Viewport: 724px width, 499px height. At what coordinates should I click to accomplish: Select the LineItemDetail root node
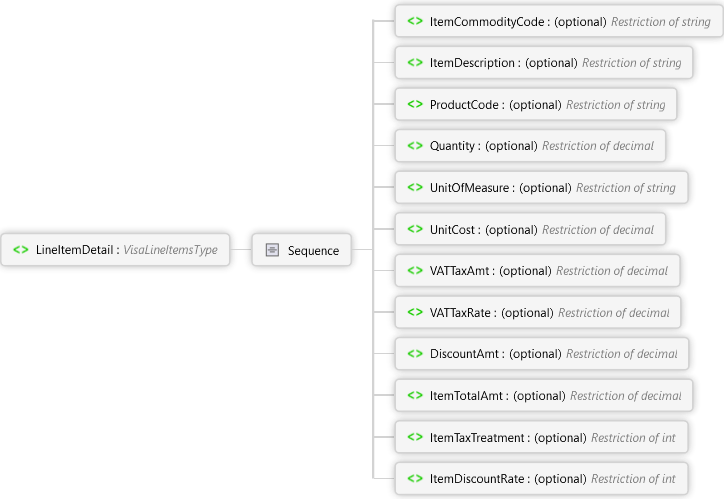click(x=76, y=250)
